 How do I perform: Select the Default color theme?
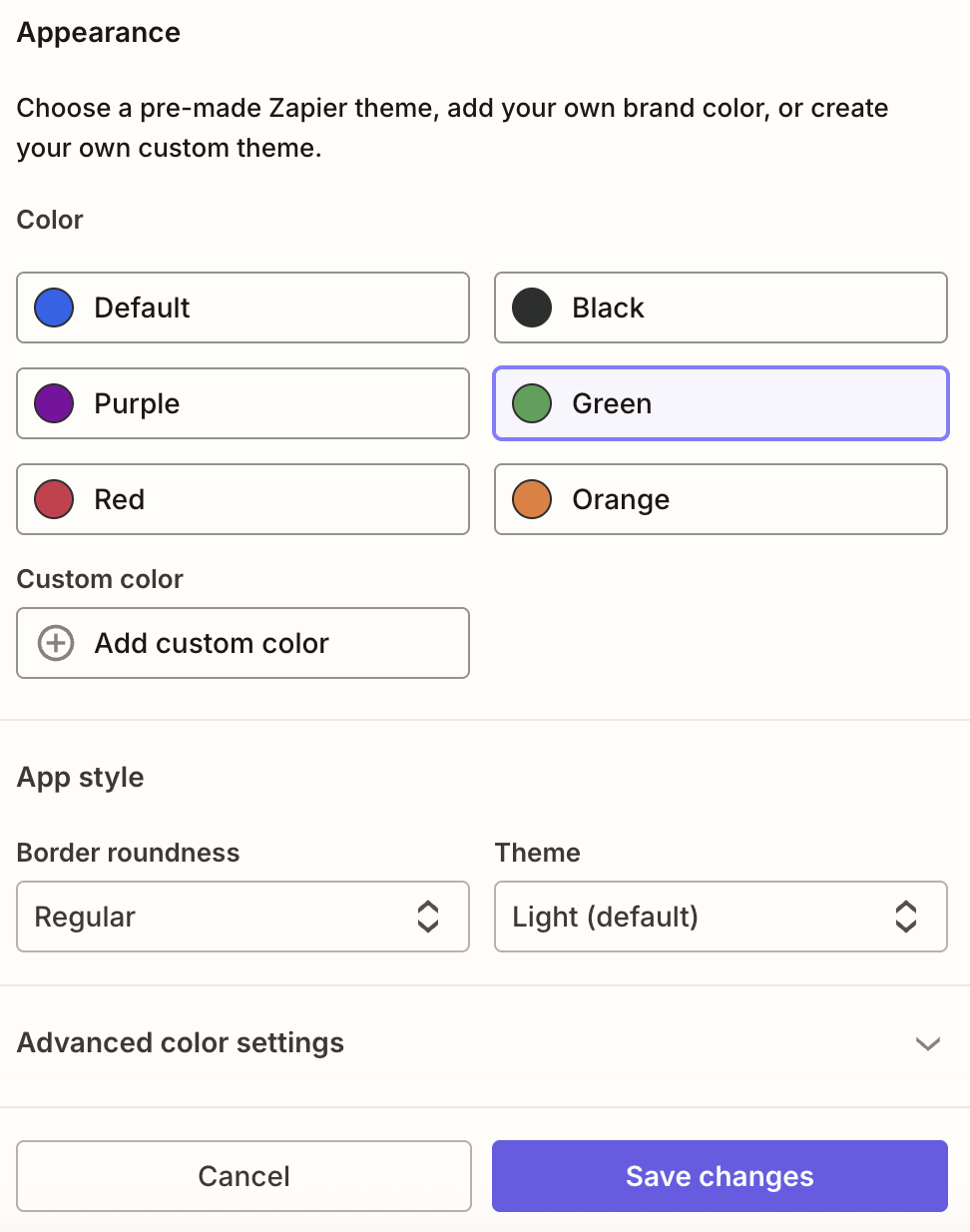click(242, 308)
